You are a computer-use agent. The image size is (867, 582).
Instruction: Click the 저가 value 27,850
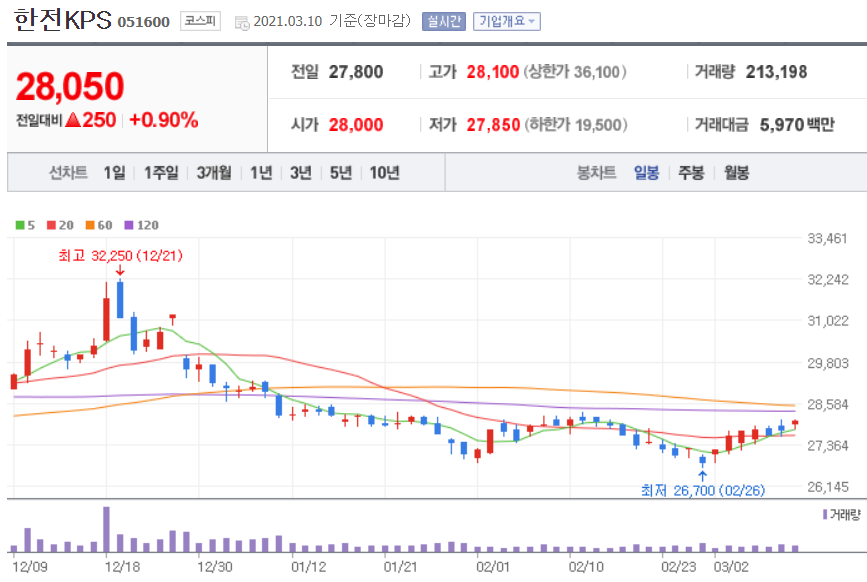click(493, 125)
